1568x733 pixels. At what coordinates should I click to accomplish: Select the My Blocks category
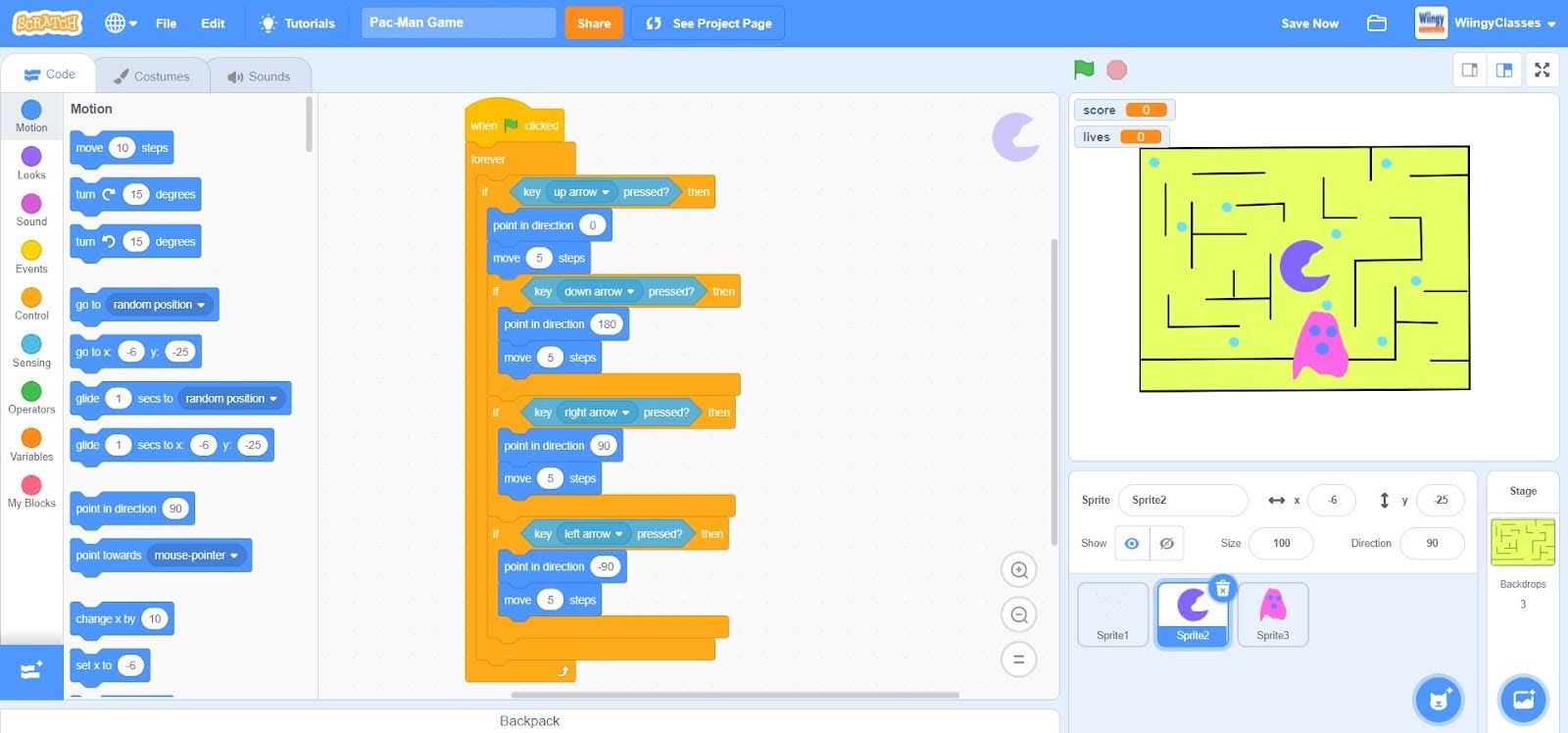(x=31, y=492)
